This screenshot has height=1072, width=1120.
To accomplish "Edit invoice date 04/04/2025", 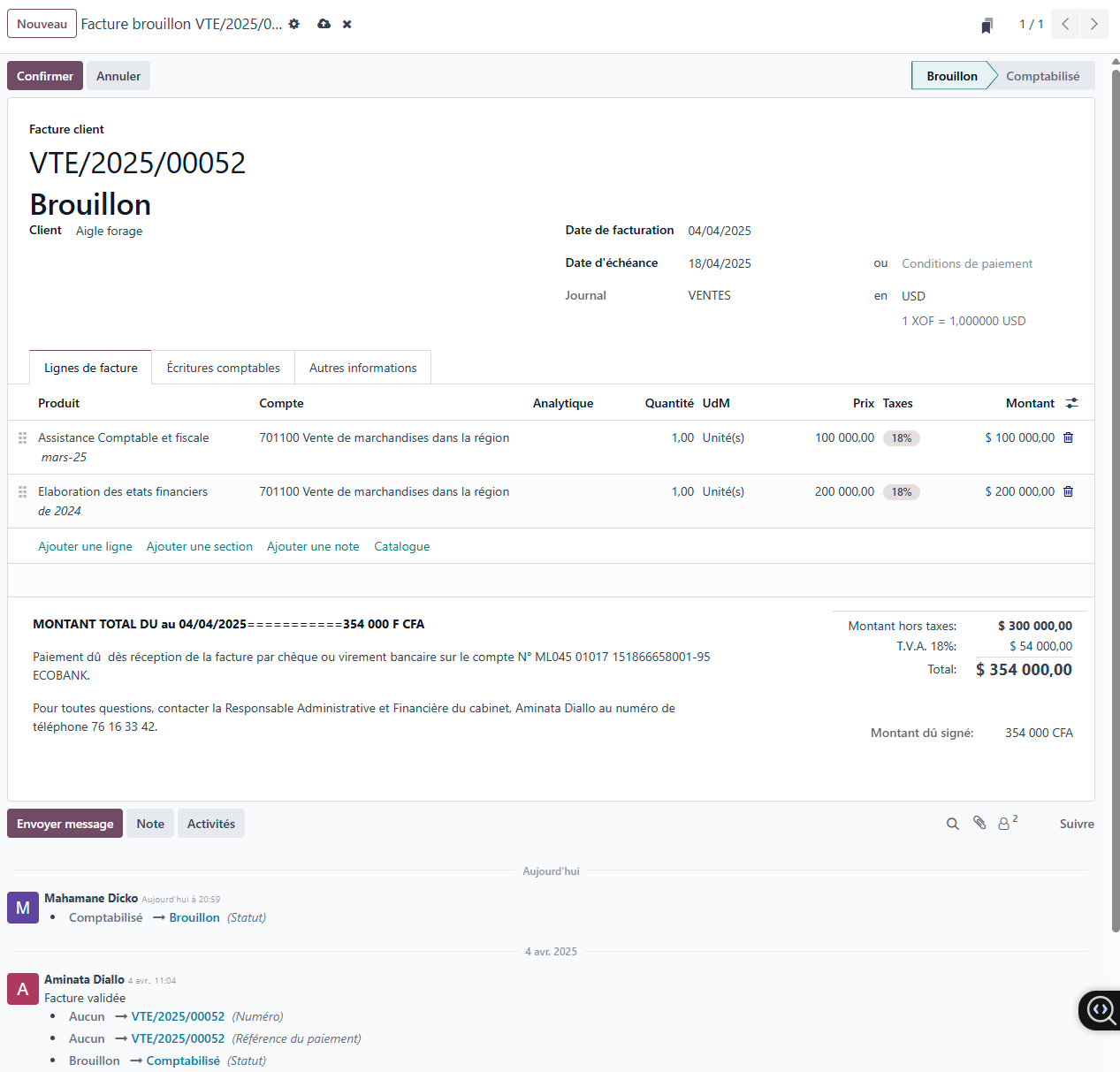I will coord(720,231).
